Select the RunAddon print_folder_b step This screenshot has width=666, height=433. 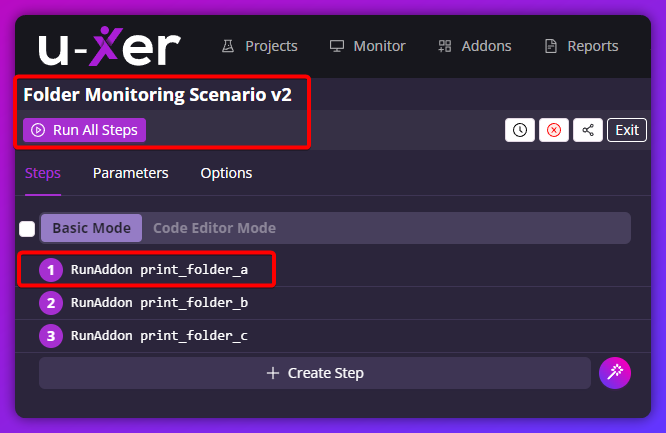point(159,303)
